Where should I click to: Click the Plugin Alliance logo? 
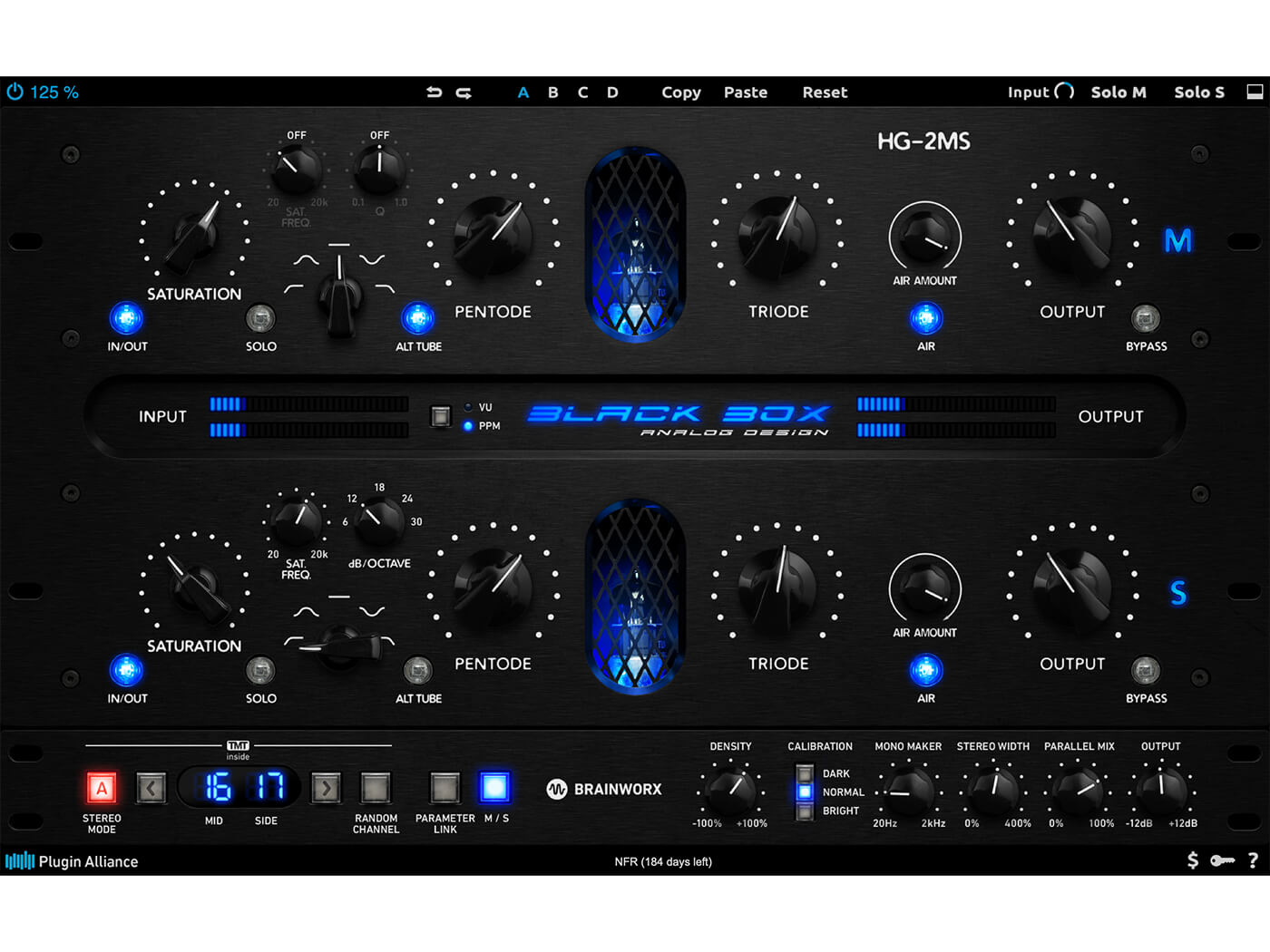(73, 861)
